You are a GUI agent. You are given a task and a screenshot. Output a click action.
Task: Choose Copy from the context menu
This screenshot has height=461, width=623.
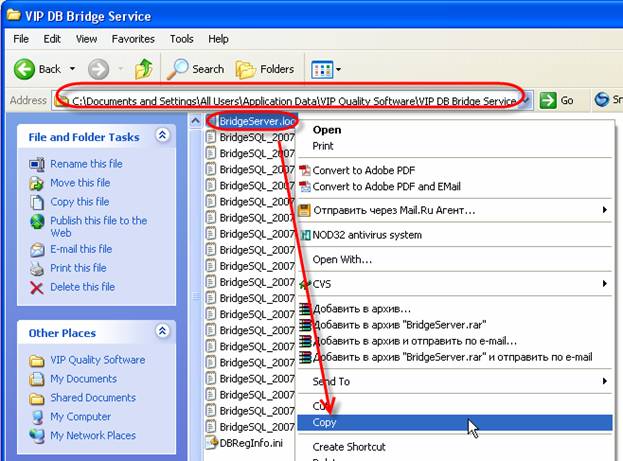325,423
